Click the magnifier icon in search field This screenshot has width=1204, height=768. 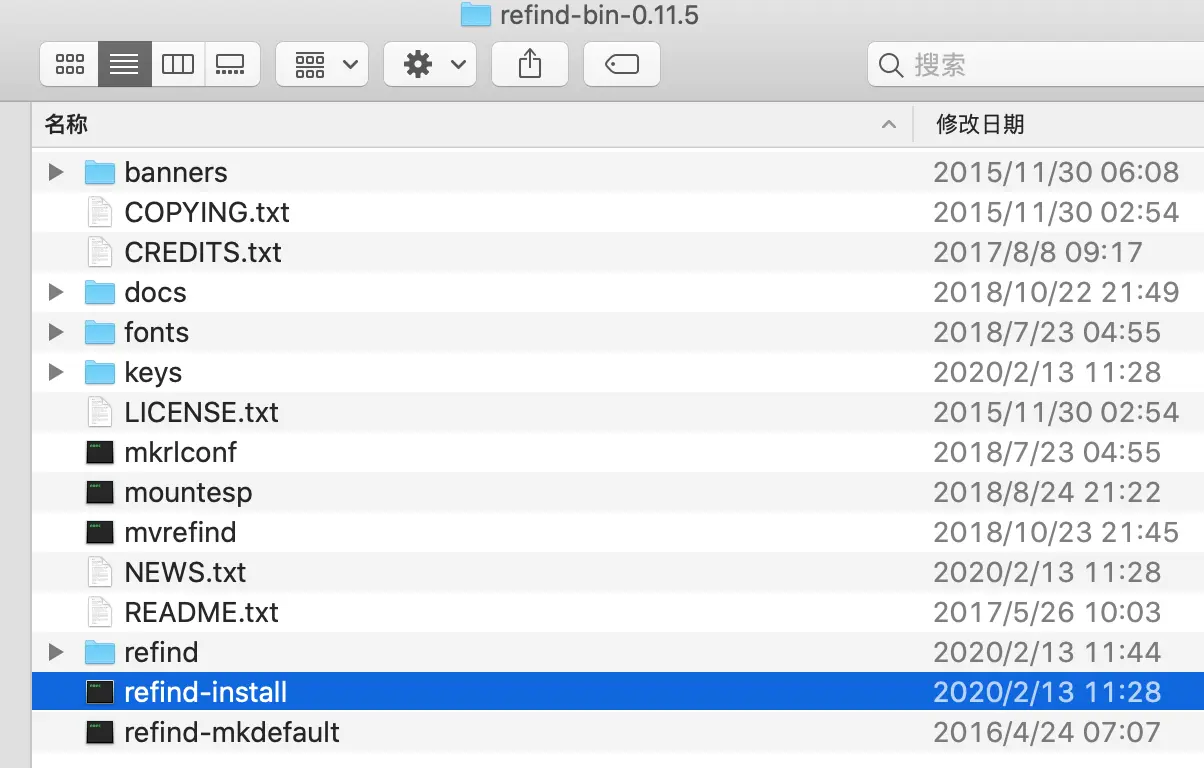click(x=890, y=66)
